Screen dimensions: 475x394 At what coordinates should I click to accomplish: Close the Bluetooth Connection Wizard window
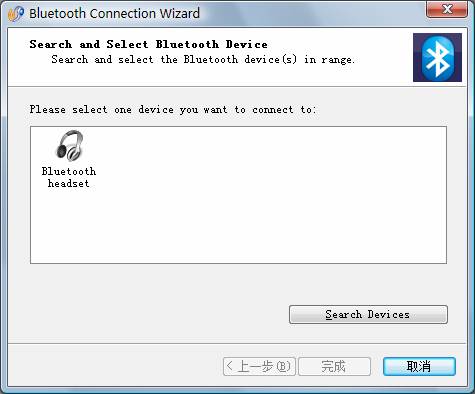[447, 9]
